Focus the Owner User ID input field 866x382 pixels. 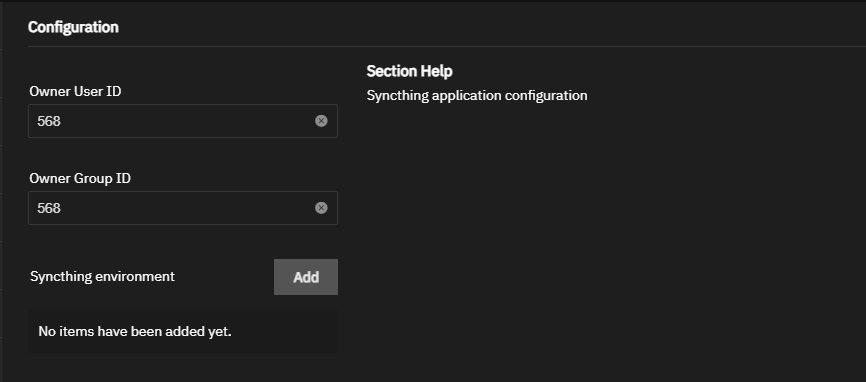tap(183, 121)
